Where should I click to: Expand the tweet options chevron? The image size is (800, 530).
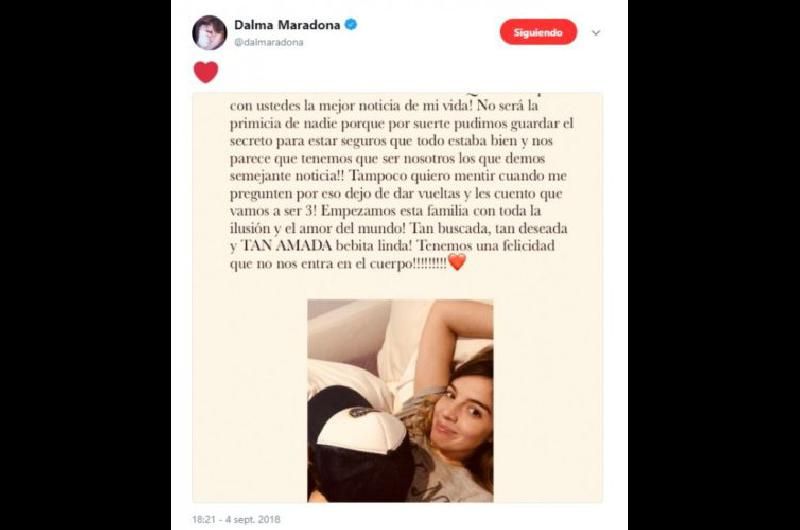pos(595,33)
